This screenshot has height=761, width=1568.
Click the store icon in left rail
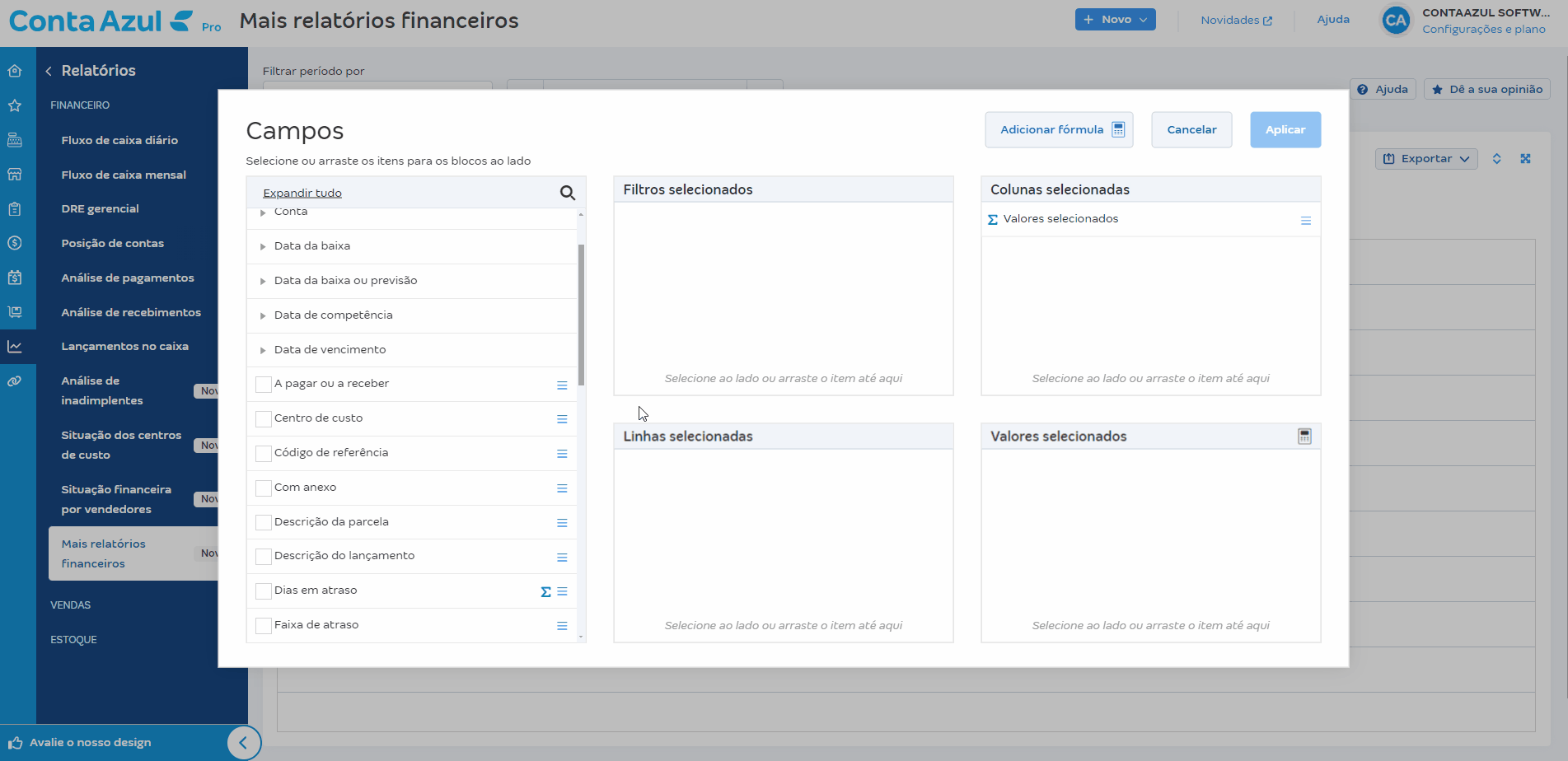click(x=15, y=175)
